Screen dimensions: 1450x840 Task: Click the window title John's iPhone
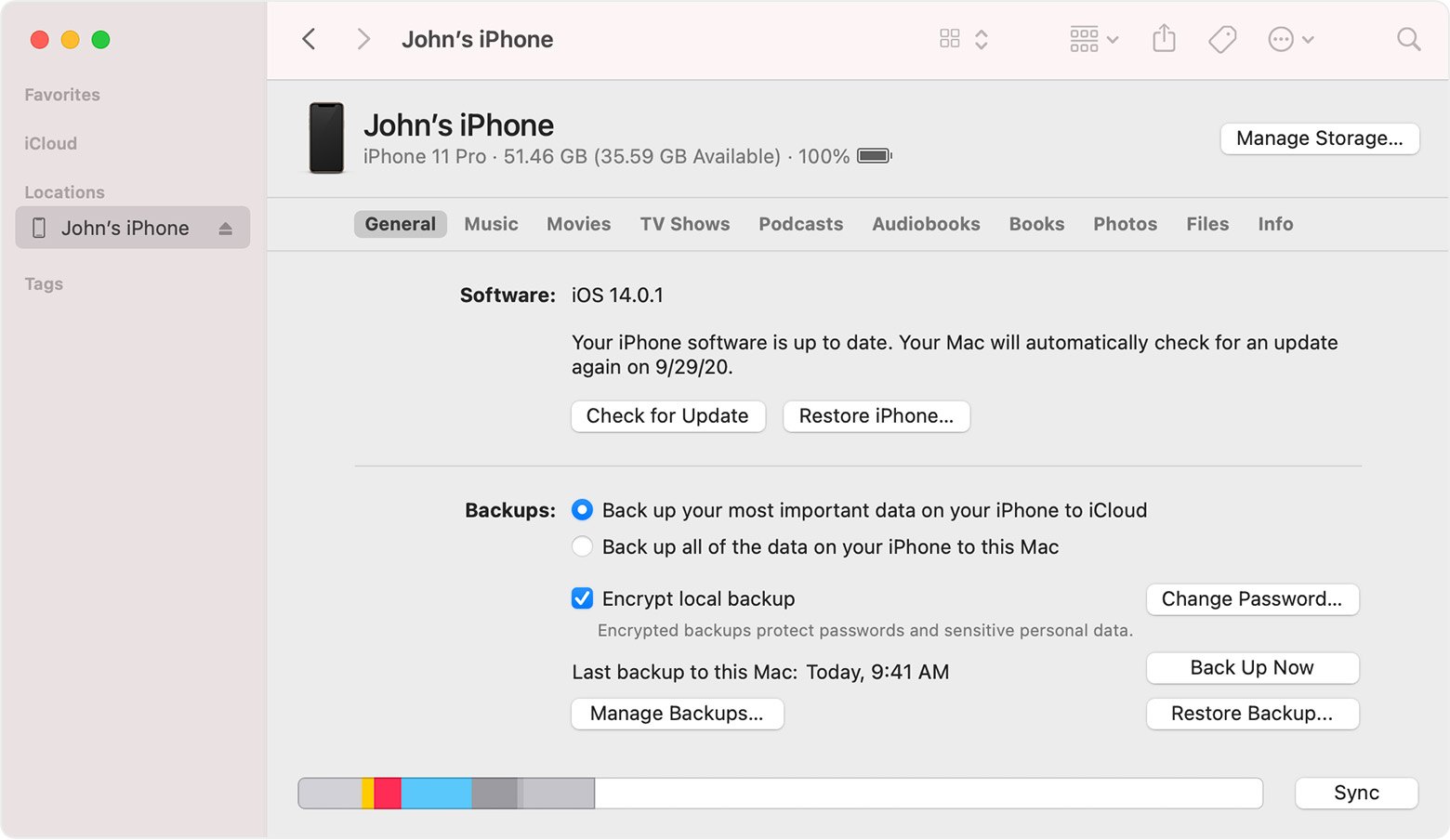(477, 39)
